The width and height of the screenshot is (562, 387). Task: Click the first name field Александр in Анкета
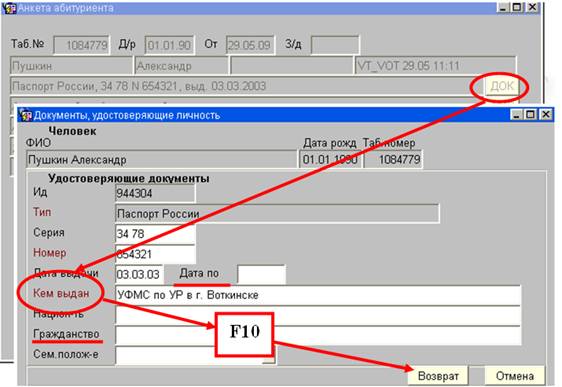[181, 66]
